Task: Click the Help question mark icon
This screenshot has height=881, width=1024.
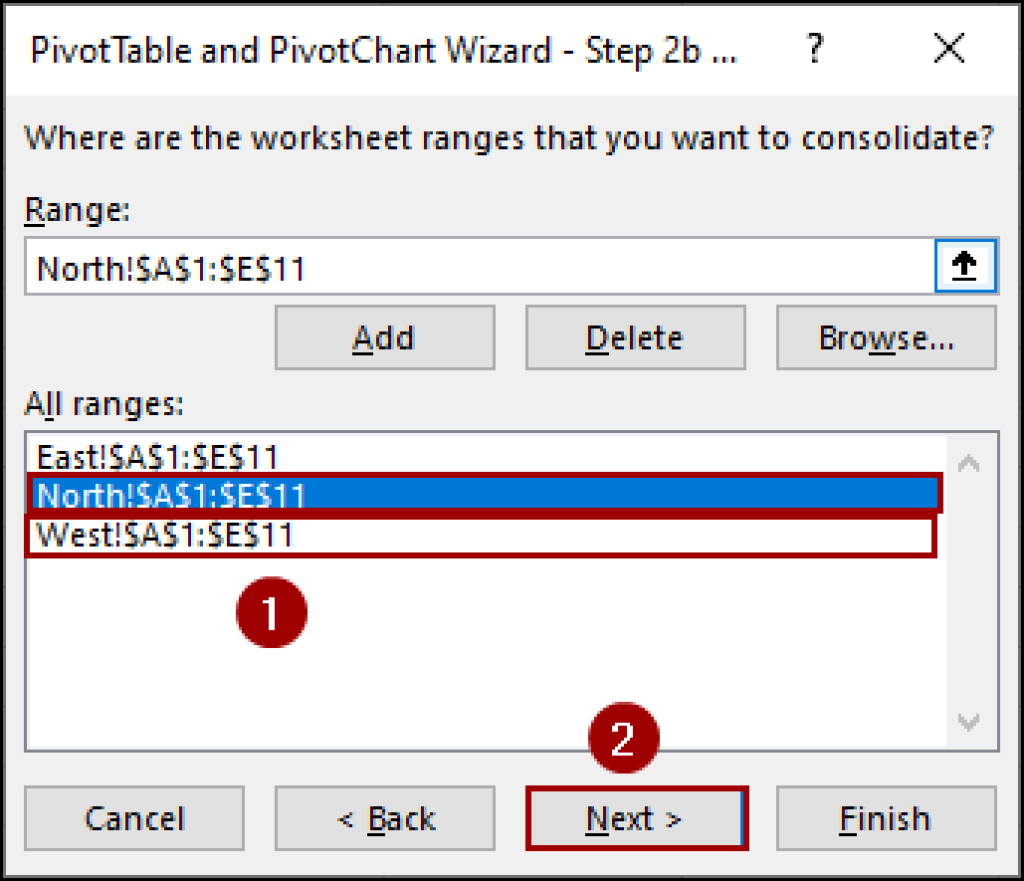Action: (814, 49)
